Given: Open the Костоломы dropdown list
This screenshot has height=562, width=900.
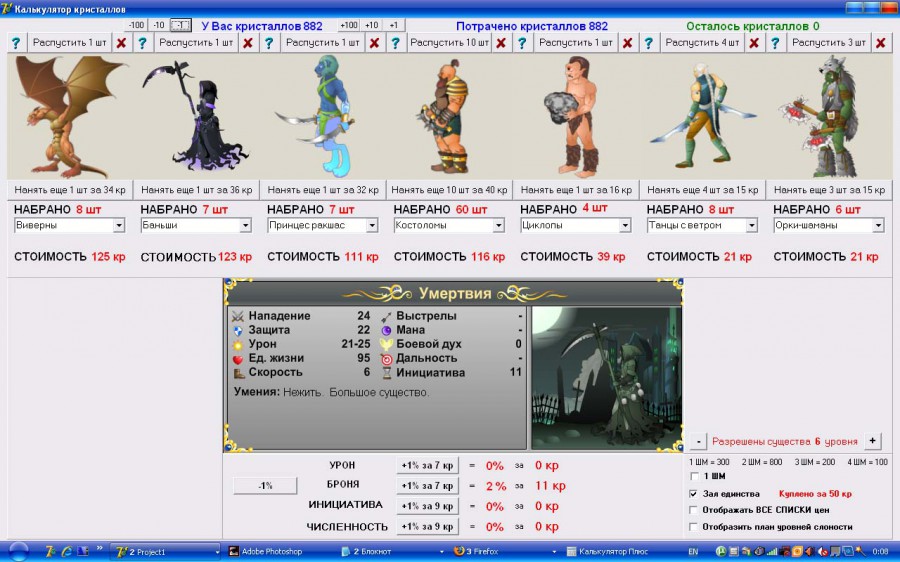Looking at the screenshot, I should pos(498,226).
